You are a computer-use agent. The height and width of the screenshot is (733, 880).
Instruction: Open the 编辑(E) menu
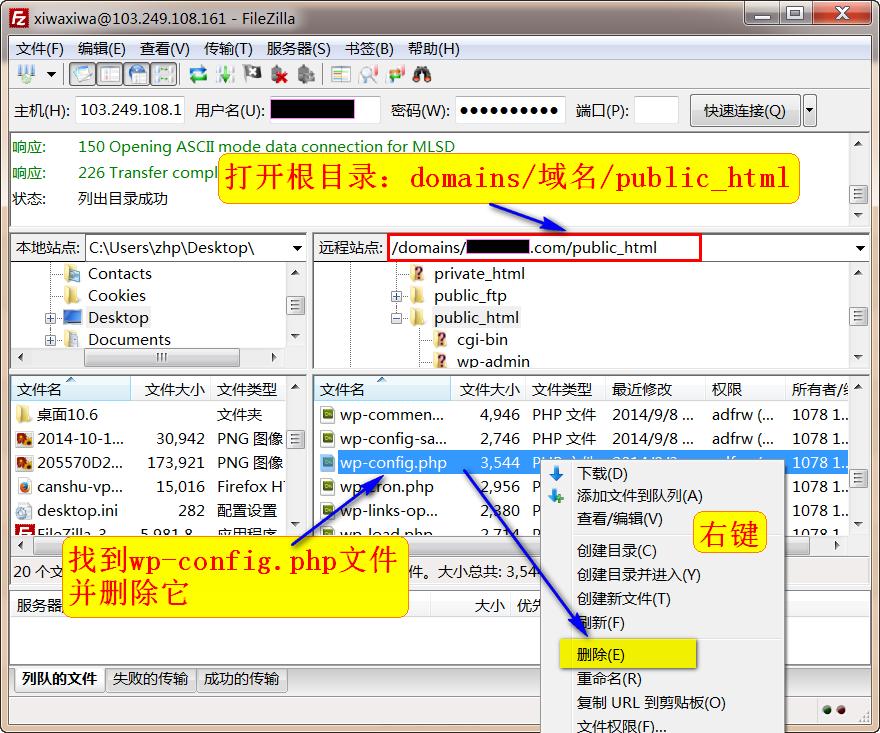(102, 49)
